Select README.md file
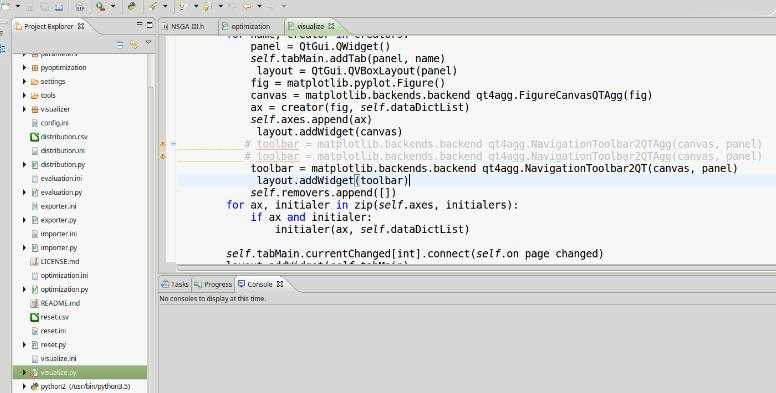 [60, 303]
